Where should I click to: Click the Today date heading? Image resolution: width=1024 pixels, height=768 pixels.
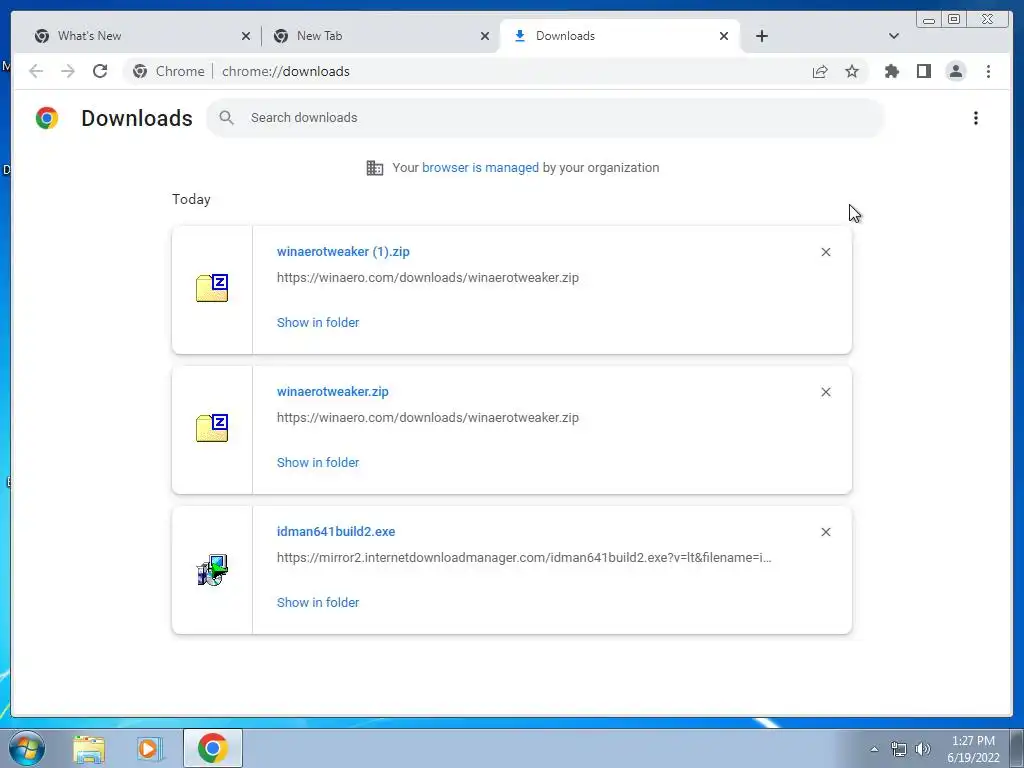(x=191, y=199)
